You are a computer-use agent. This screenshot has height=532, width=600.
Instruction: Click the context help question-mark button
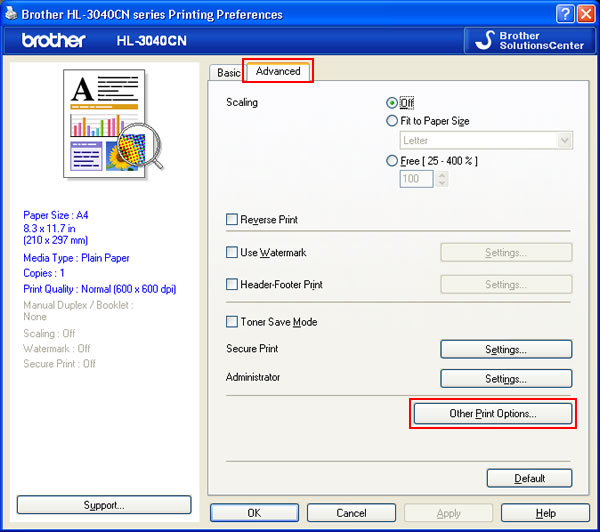click(565, 15)
